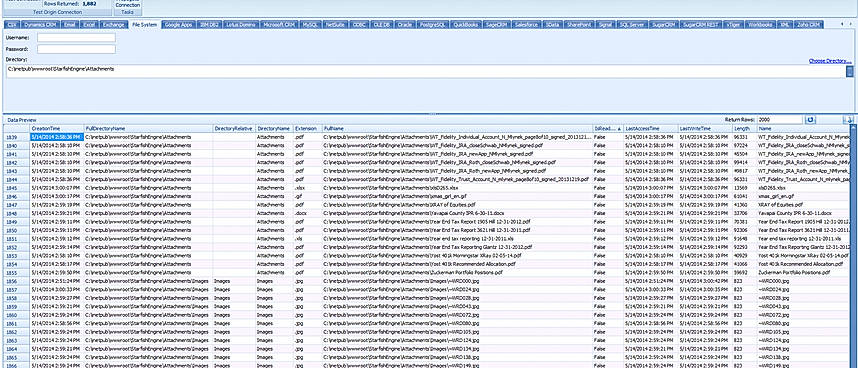Switch to the MySQL tab
The image size is (858, 368).
(311, 25)
